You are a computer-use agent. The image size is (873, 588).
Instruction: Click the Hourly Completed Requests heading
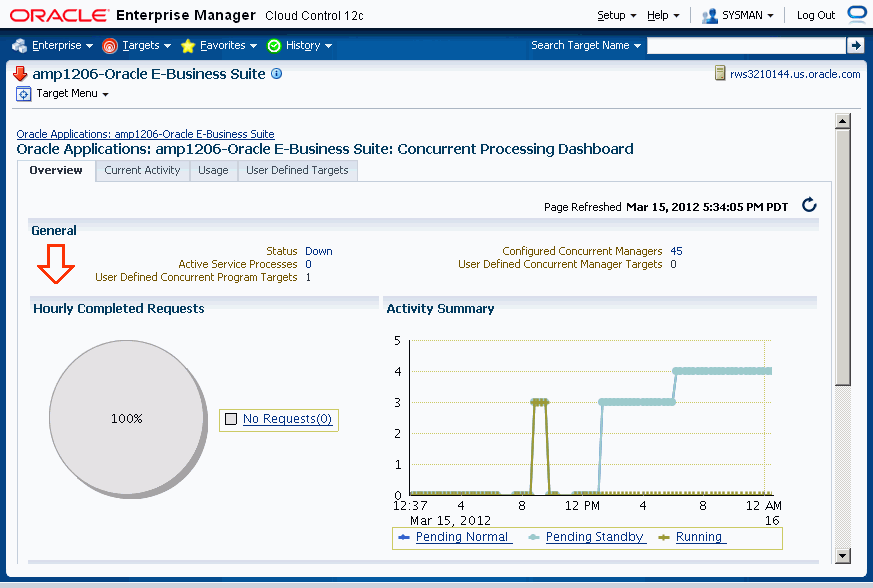coord(119,308)
